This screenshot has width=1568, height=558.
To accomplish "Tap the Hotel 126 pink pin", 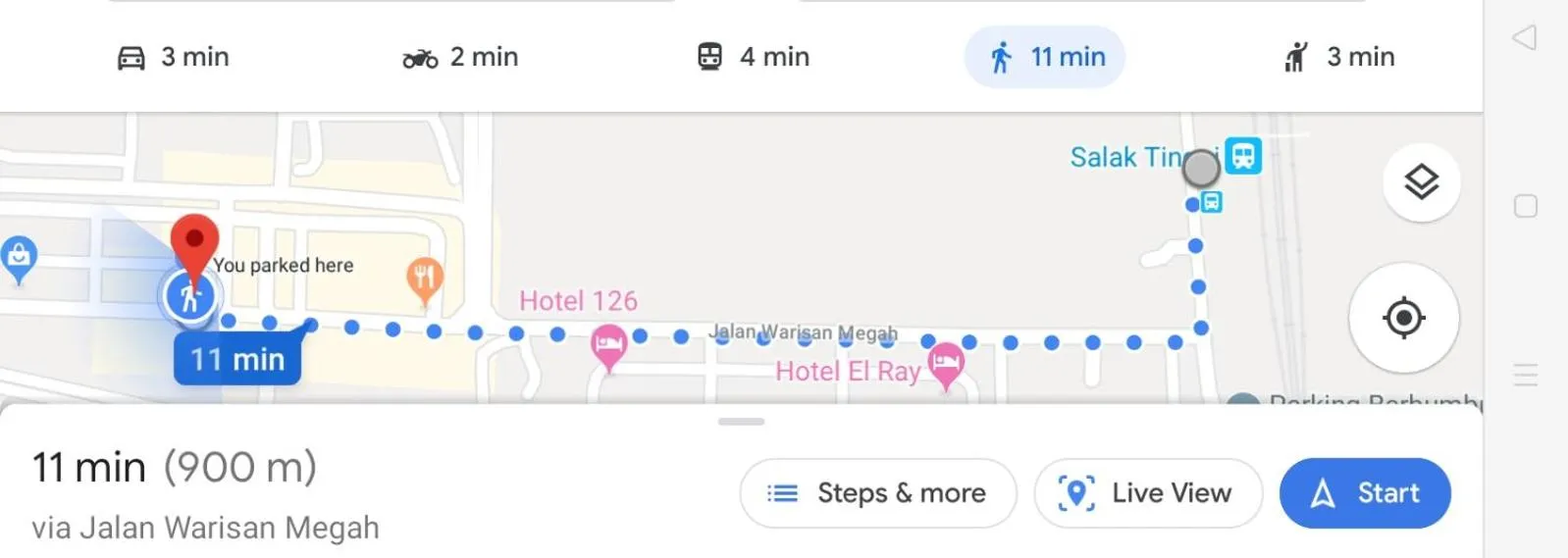I will click(608, 346).
